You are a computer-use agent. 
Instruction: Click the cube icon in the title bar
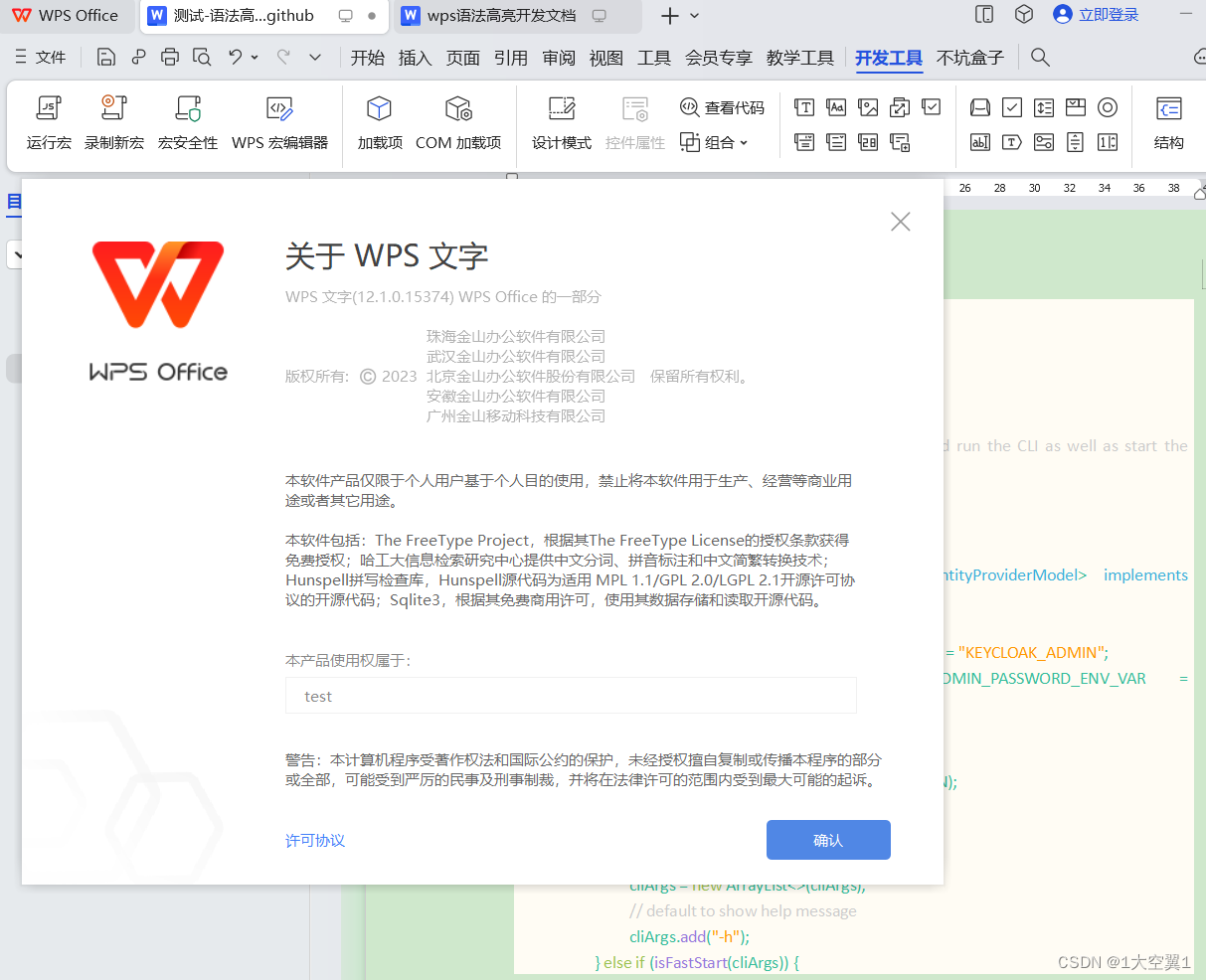(x=1024, y=14)
